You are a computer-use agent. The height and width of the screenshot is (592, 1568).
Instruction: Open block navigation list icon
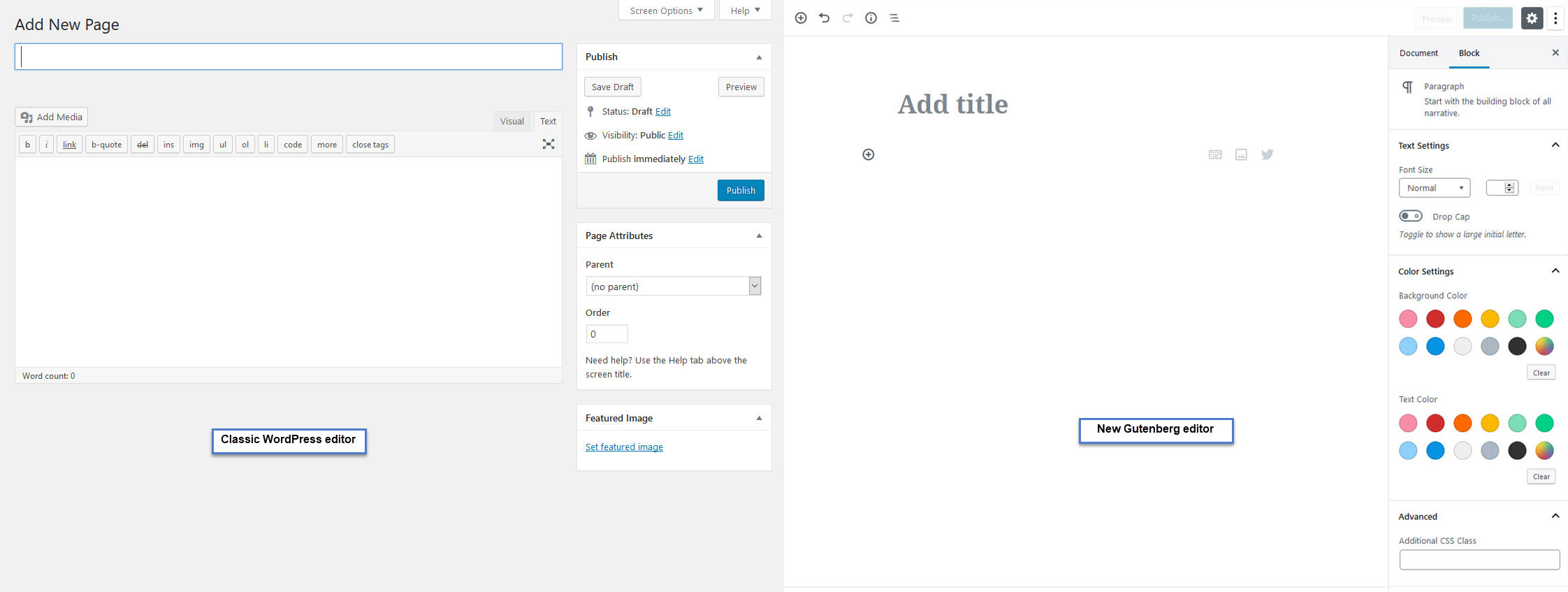(x=894, y=18)
